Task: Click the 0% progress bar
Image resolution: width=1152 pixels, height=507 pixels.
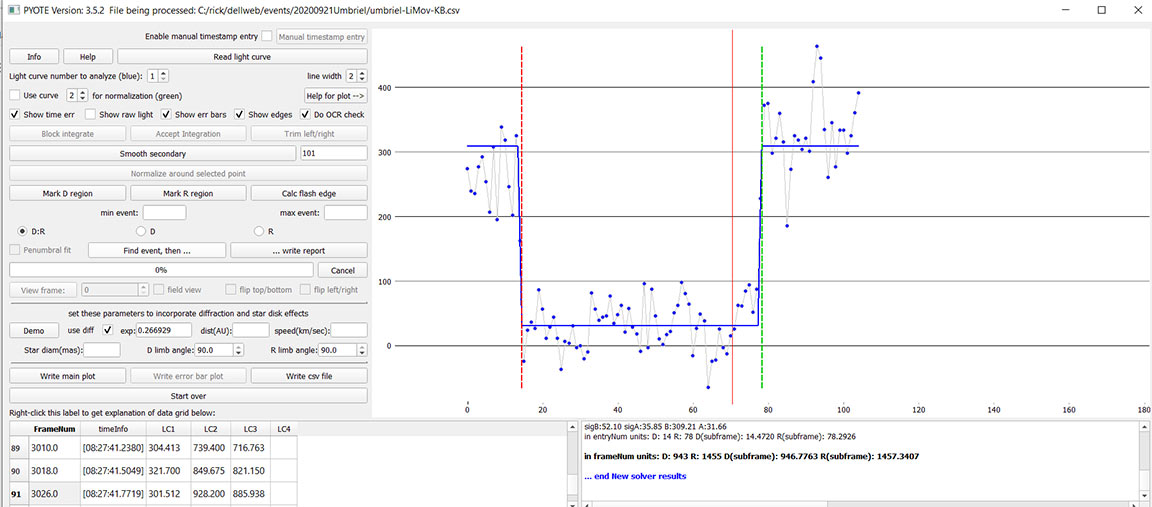Action: [161, 270]
